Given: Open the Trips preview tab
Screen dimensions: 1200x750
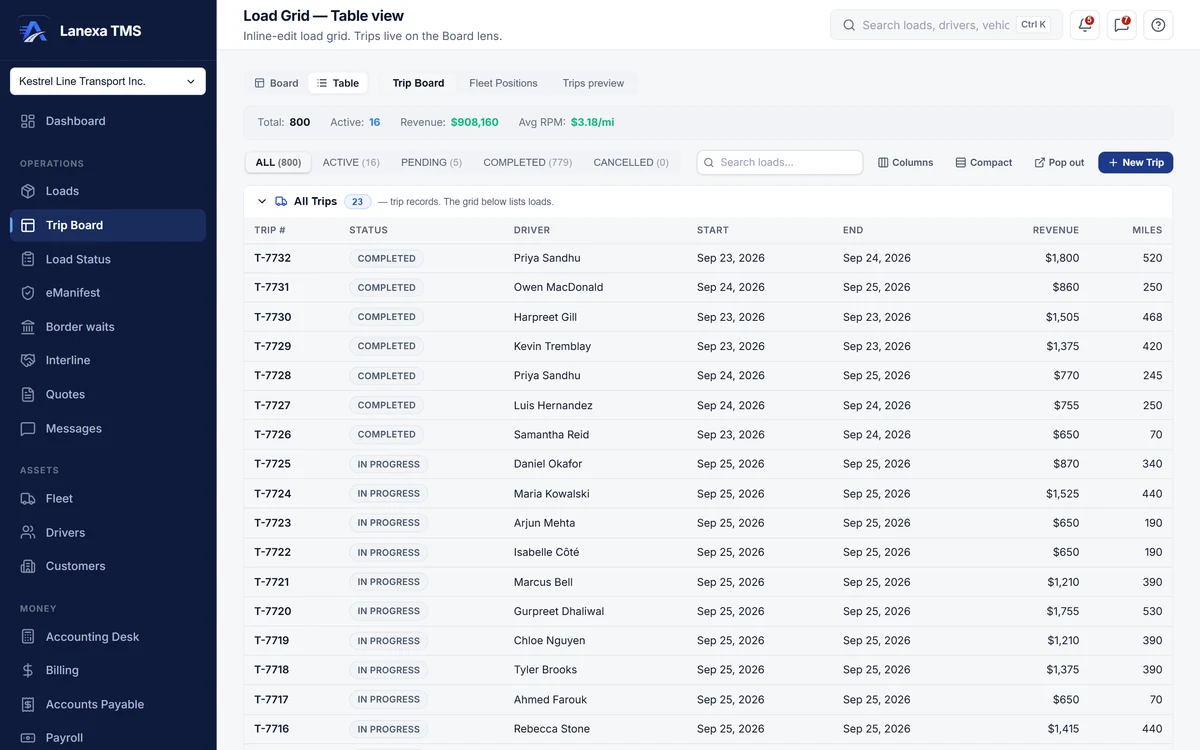Looking at the screenshot, I should 593,83.
